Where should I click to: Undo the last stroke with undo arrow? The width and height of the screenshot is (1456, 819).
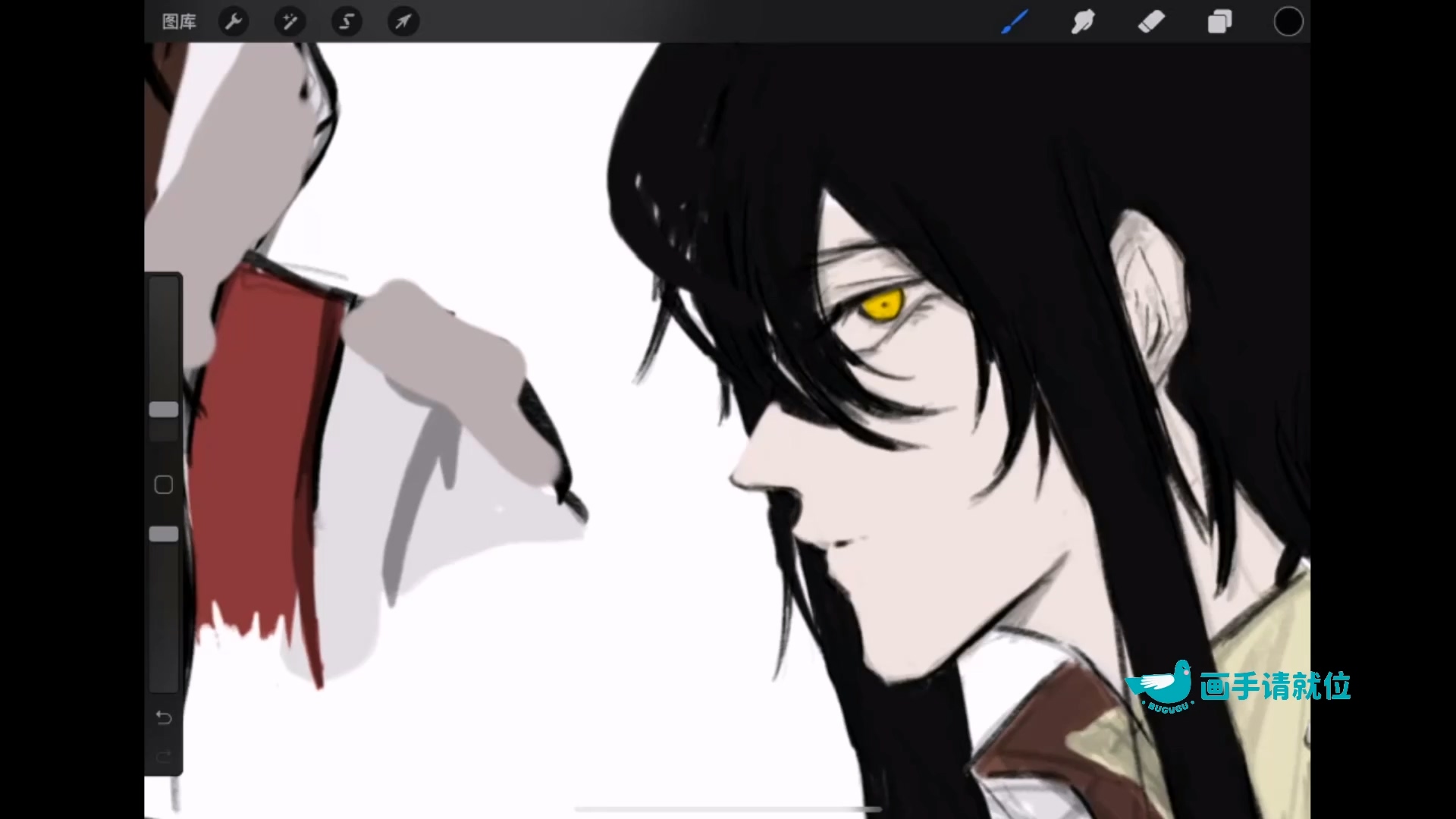[x=164, y=717]
